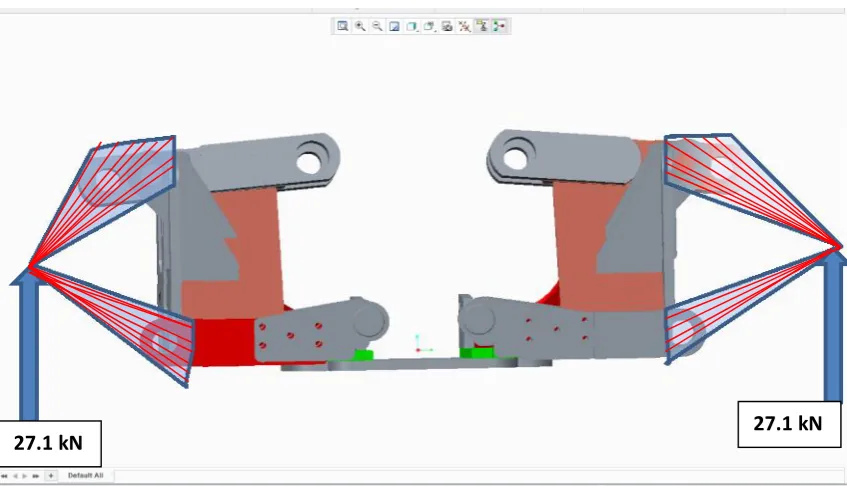The width and height of the screenshot is (847, 486).
Task: Add a new tab with plus button
Action: tap(51, 476)
